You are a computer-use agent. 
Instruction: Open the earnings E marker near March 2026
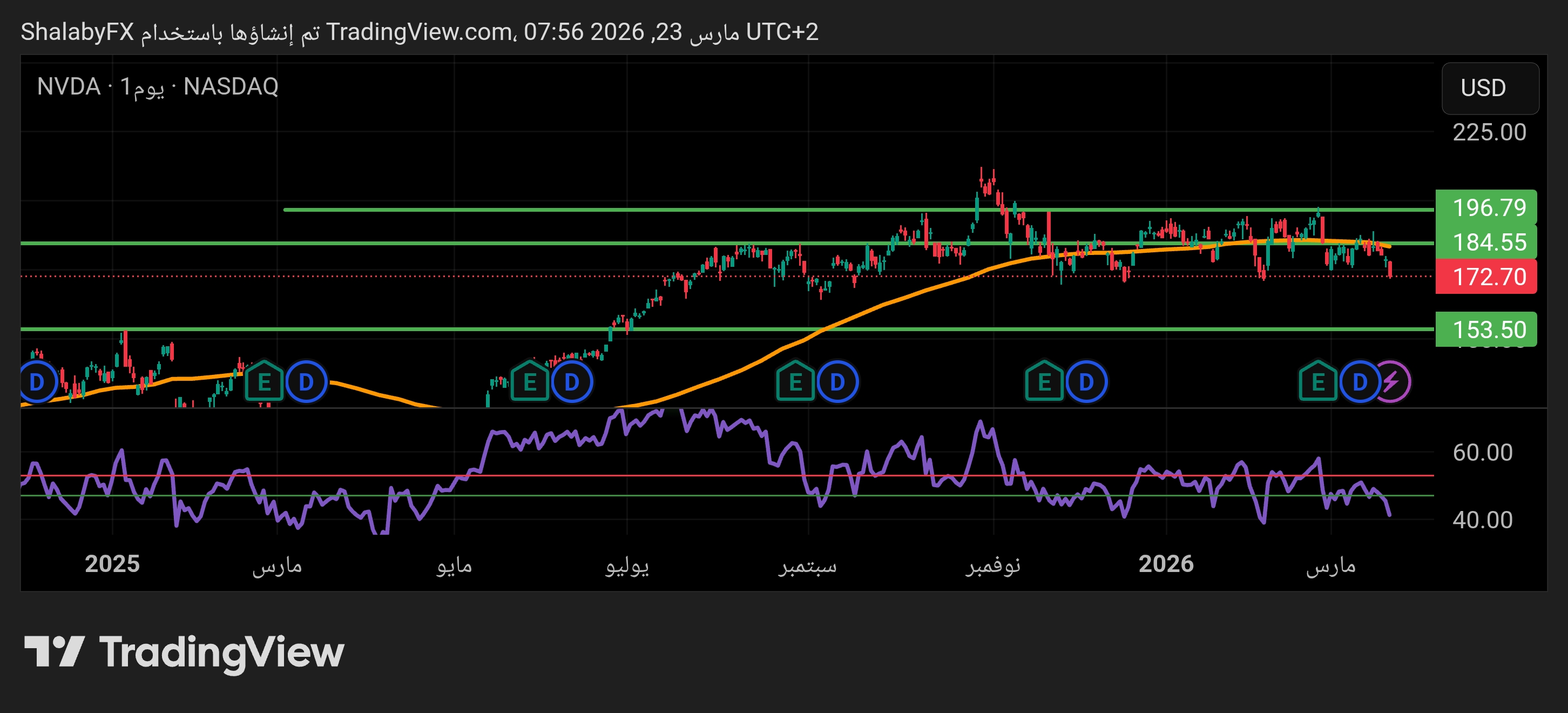pyautogui.click(x=1319, y=382)
